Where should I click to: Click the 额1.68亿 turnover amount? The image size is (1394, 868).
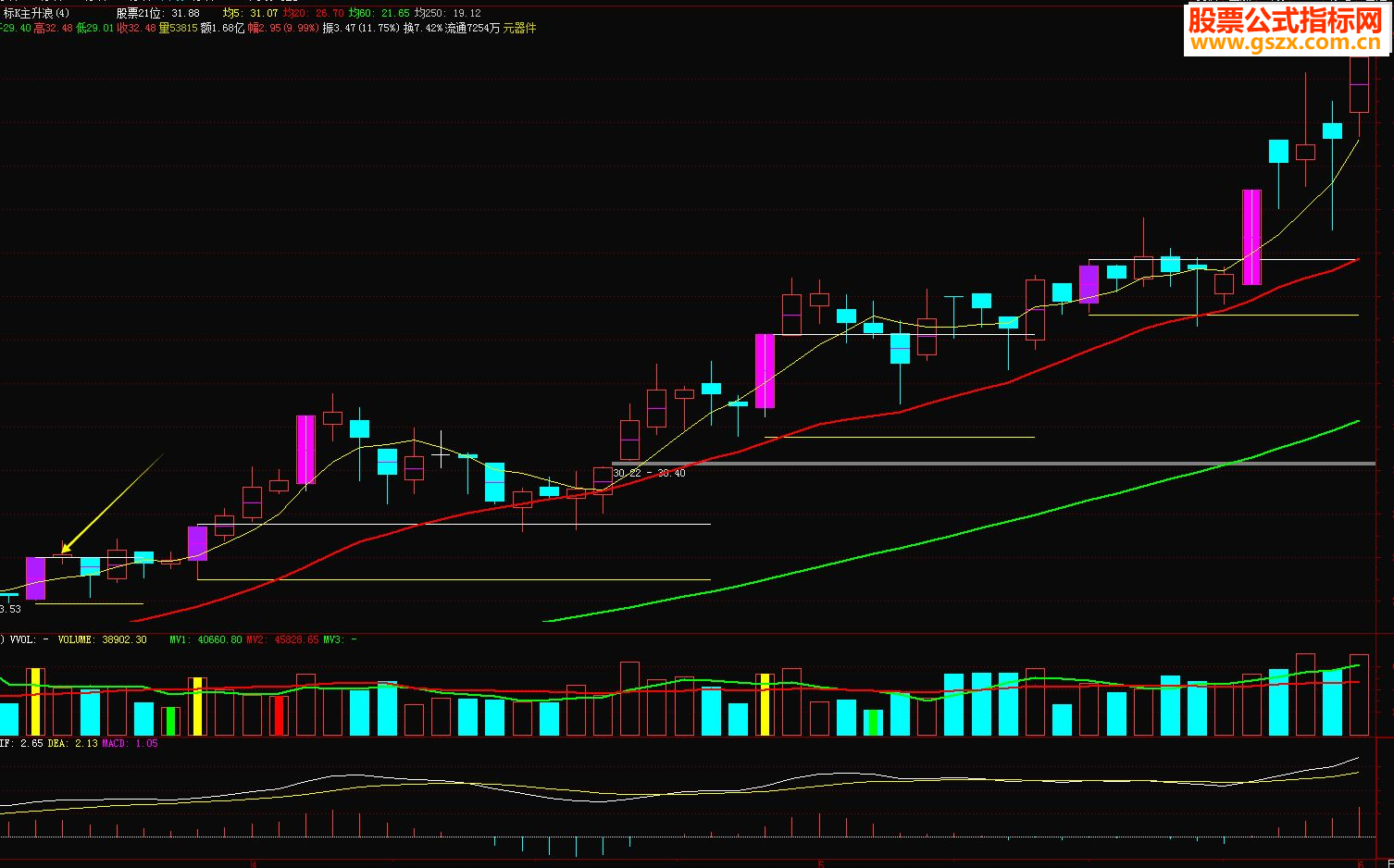click(x=222, y=28)
